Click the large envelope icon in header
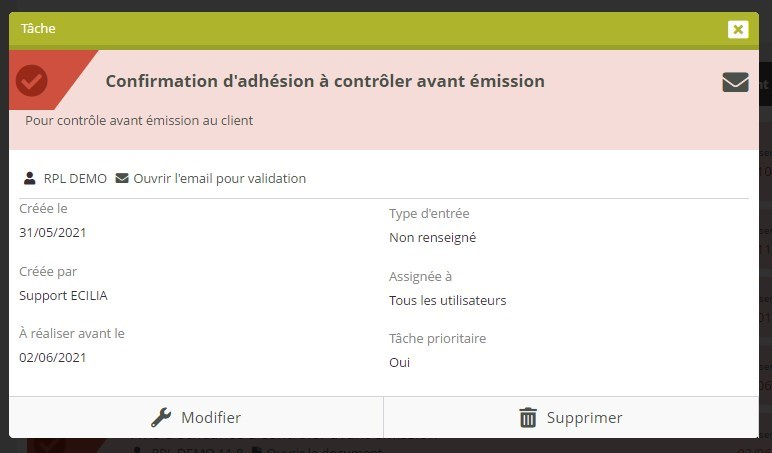The width and height of the screenshot is (772, 453). (x=735, y=82)
